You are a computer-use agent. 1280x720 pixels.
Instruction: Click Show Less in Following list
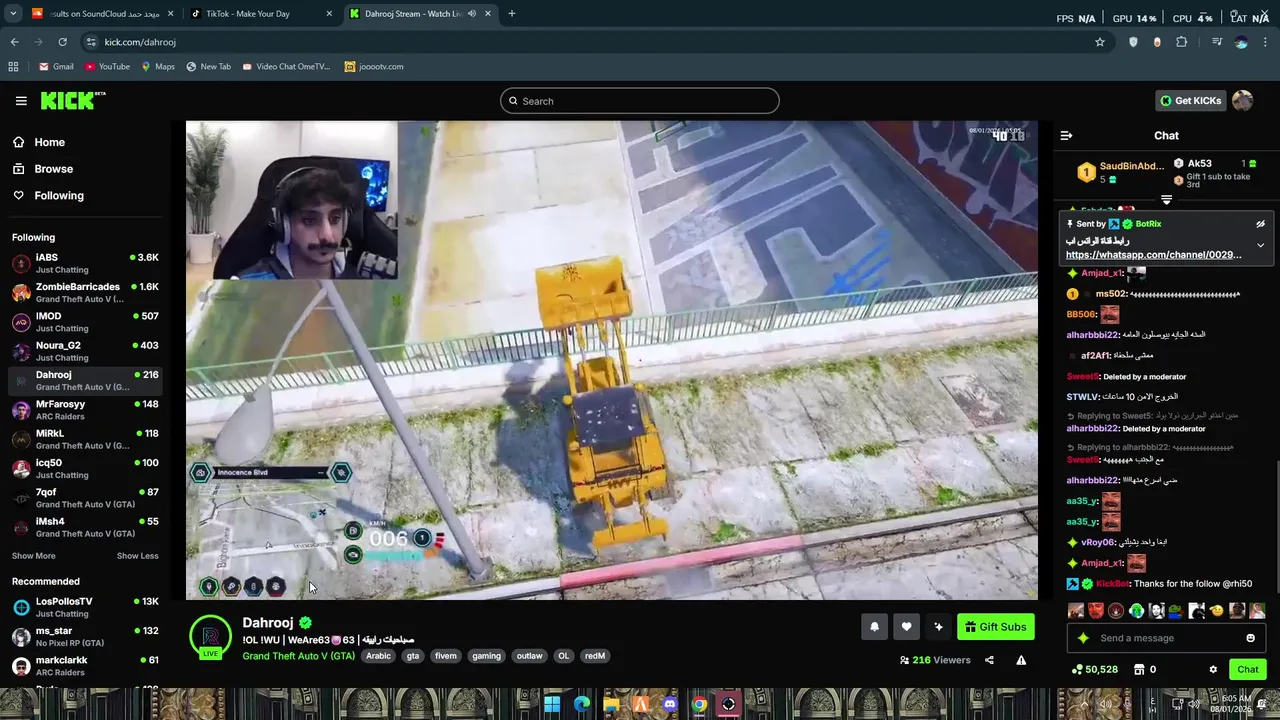(137, 556)
